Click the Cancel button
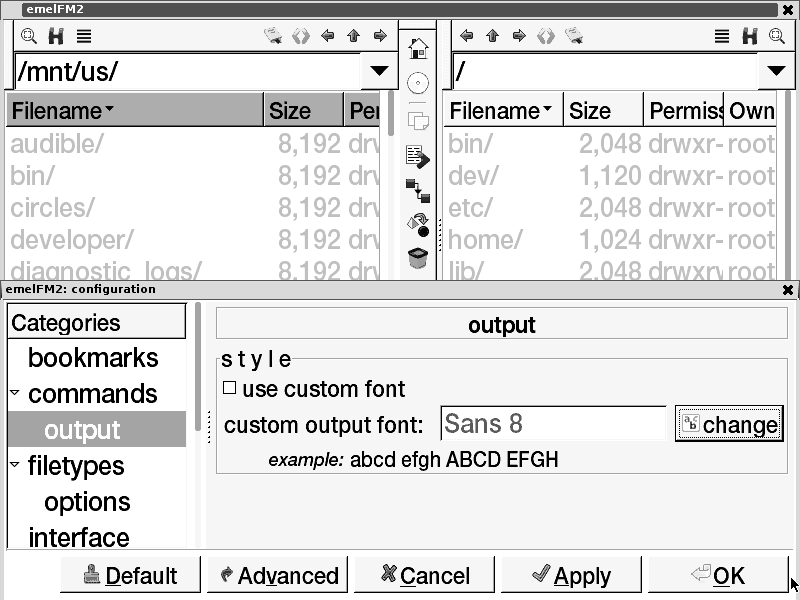The height and width of the screenshot is (600, 800). click(x=424, y=576)
